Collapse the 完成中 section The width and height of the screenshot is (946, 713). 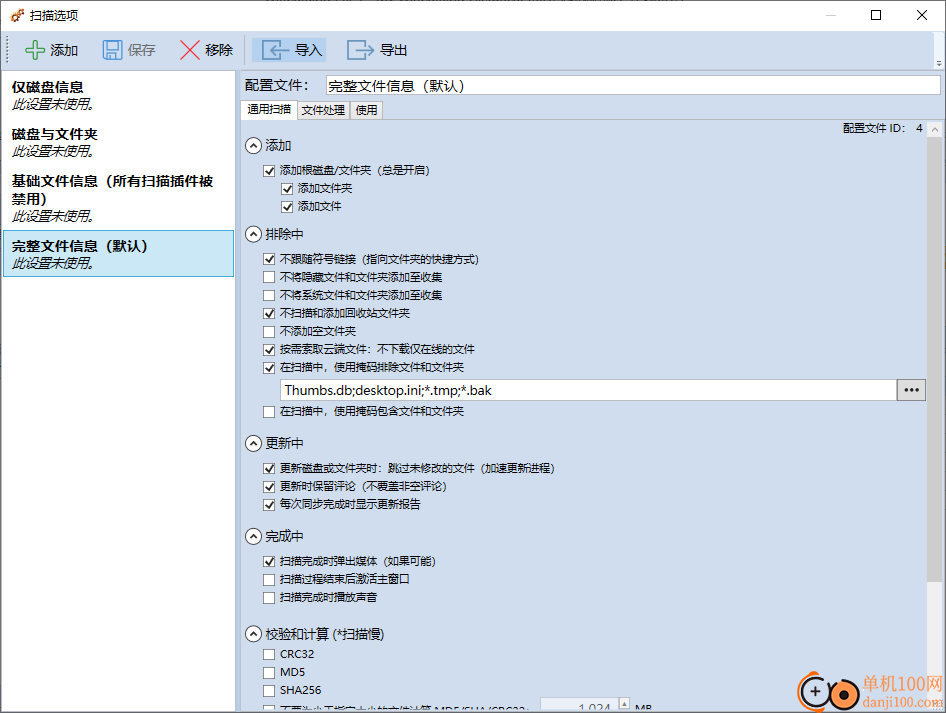253,536
